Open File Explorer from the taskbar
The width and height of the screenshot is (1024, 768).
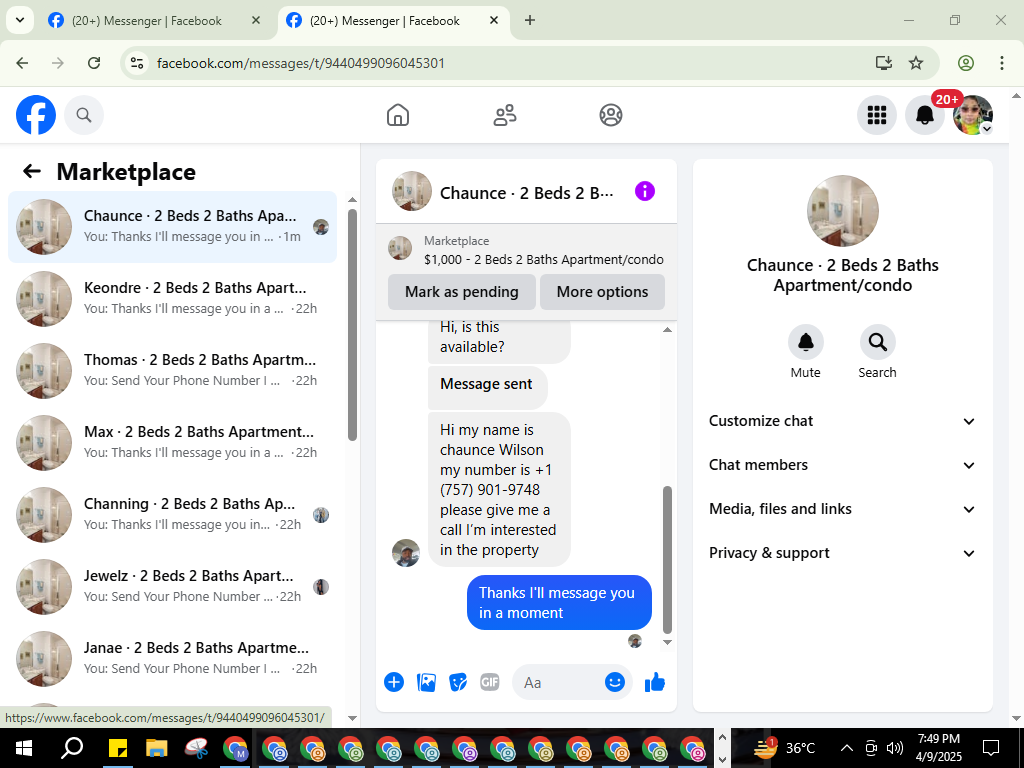(157, 748)
